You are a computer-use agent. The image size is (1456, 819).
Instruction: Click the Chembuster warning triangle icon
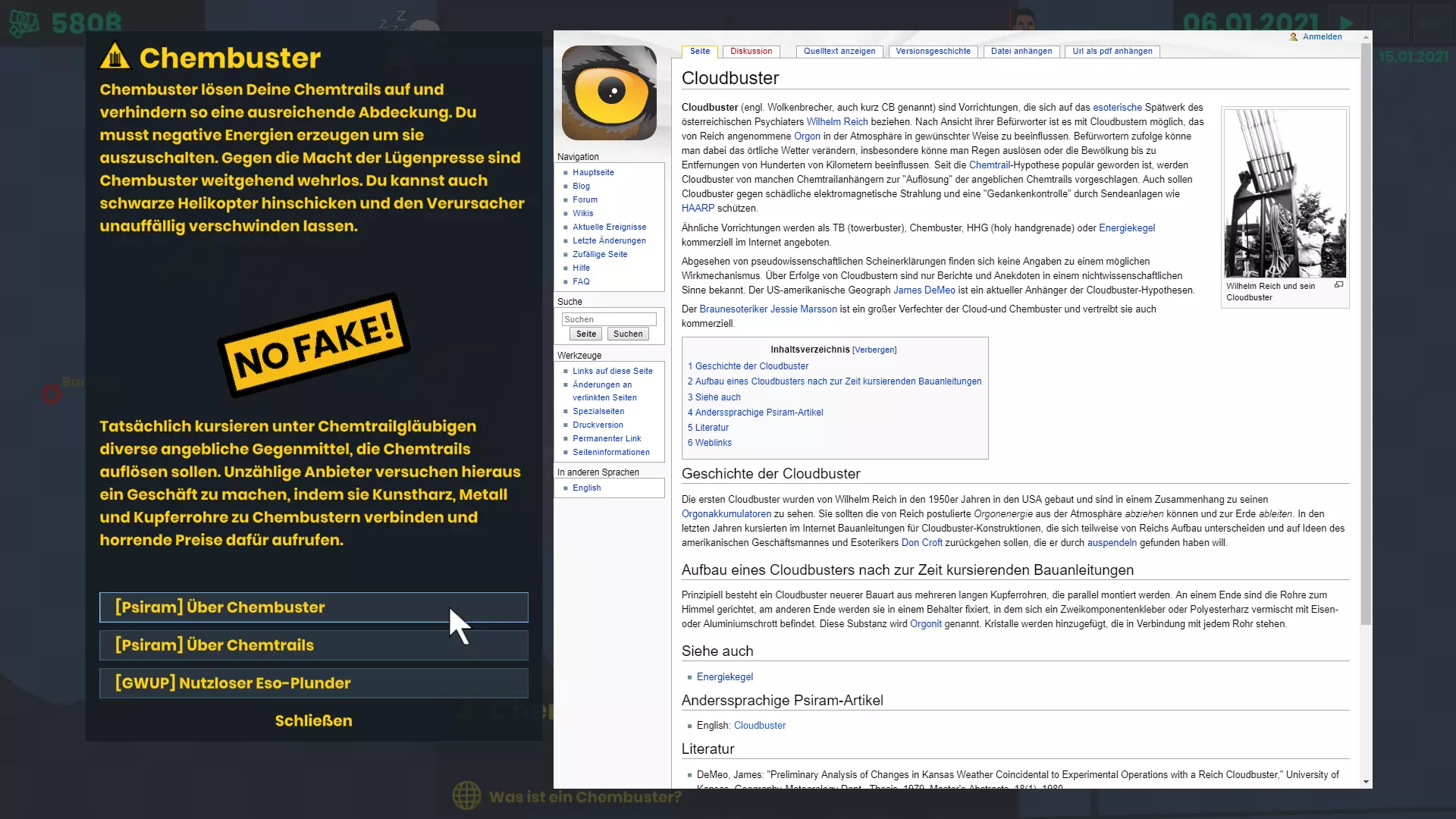[x=115, y=56]
